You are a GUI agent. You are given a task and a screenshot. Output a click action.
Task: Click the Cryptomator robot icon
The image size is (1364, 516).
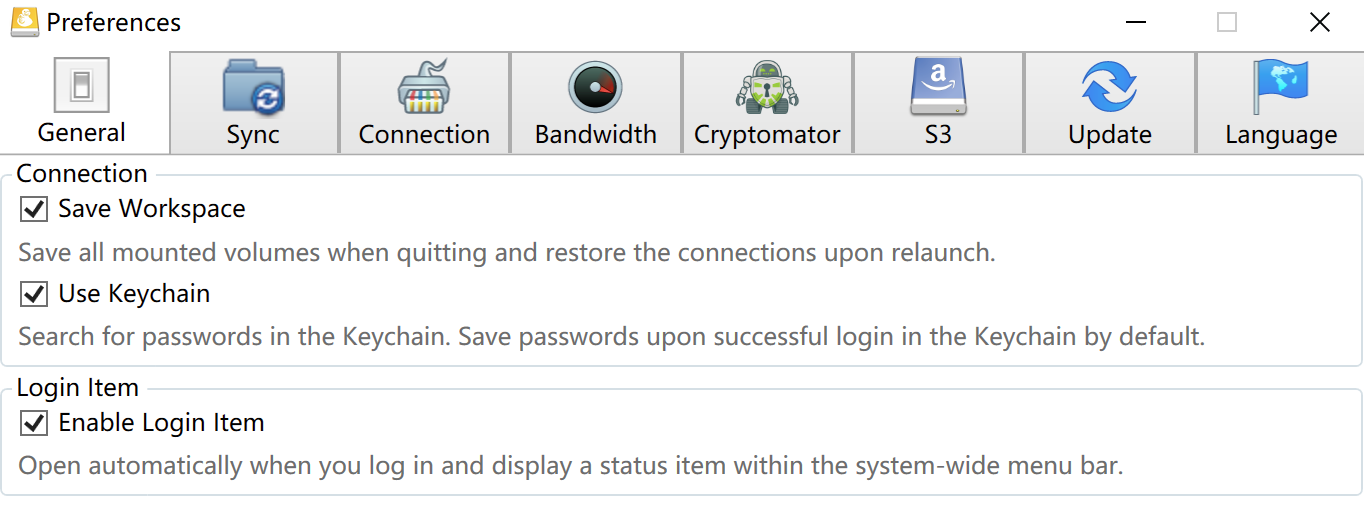767,87
